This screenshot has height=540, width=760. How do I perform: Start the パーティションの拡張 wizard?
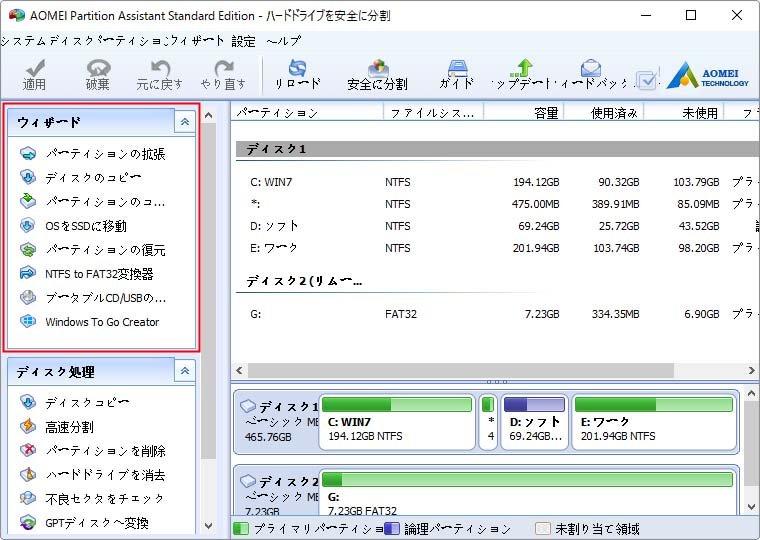(x=92, y=154)
